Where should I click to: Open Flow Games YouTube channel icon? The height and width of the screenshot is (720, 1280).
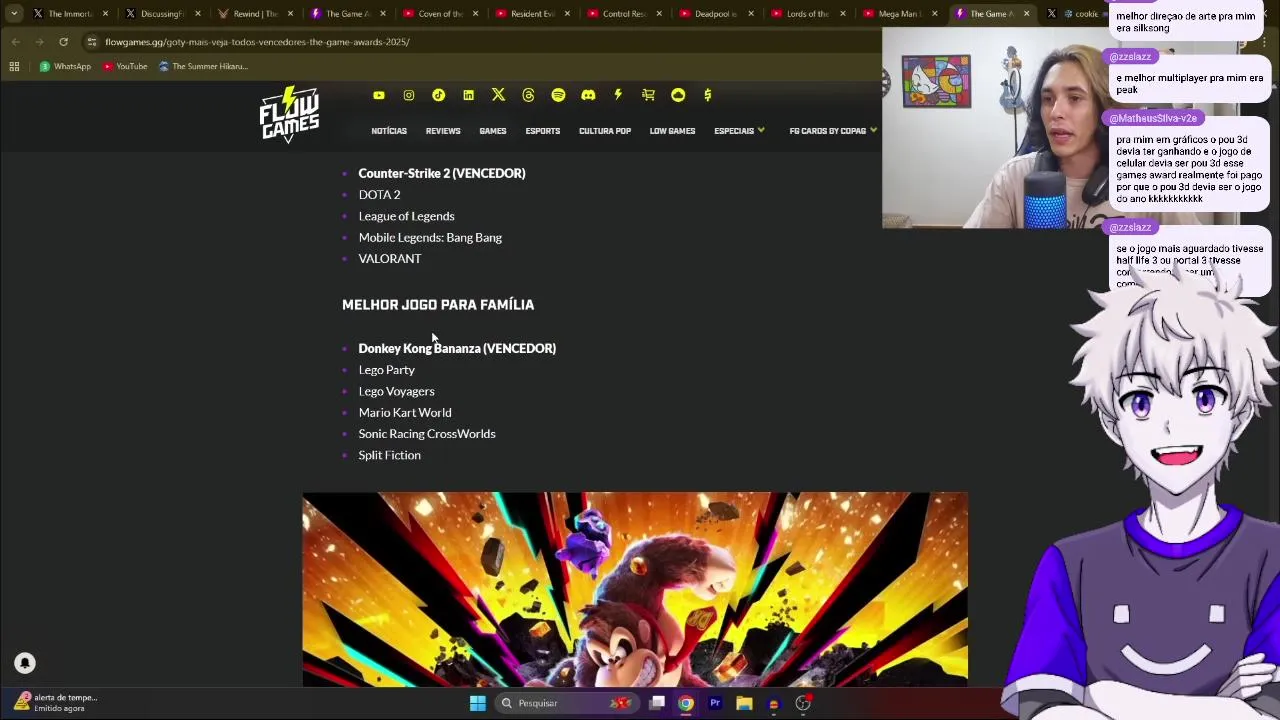[379, 95]
